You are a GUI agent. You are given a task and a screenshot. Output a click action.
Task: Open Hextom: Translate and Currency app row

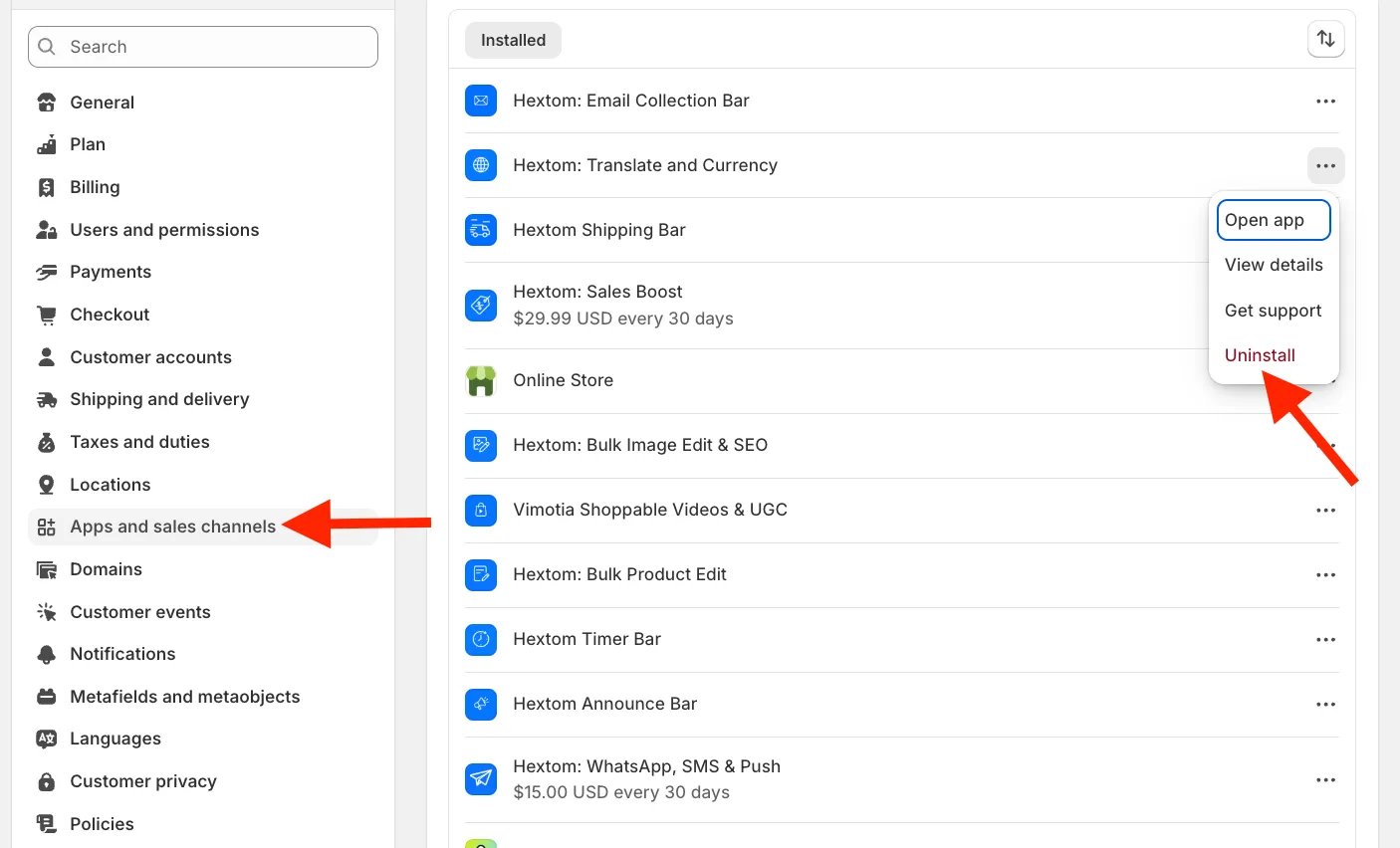[x=902, y=165]
